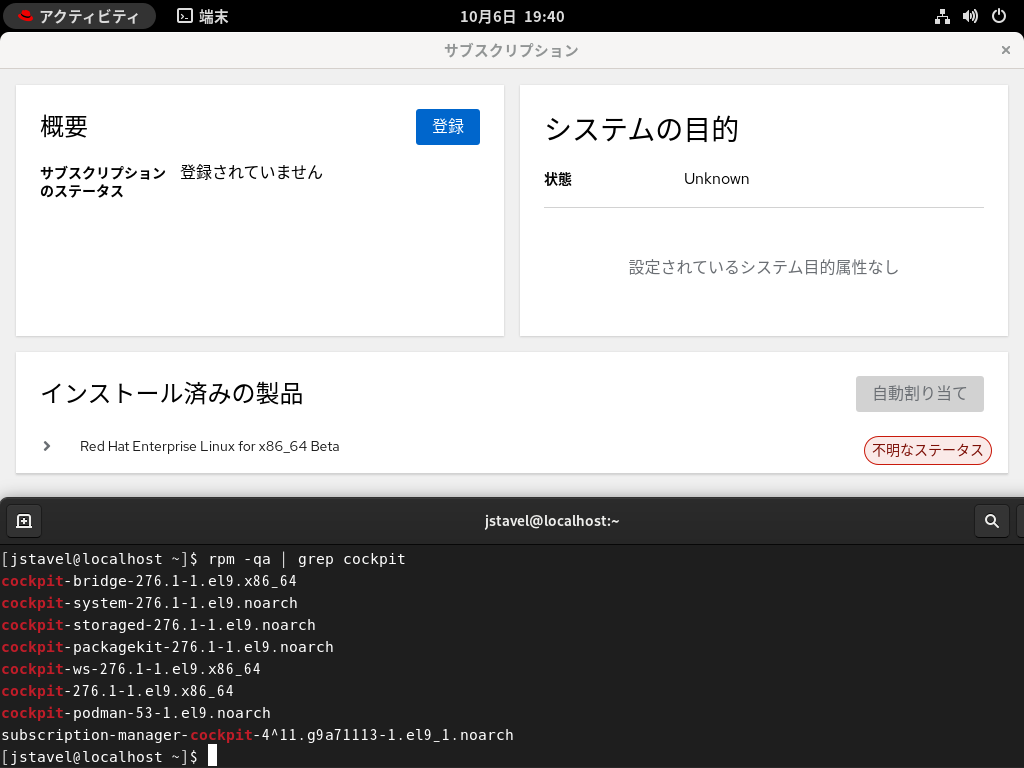Click the rpm -qa | grep cockpit command

click(307, 560)
